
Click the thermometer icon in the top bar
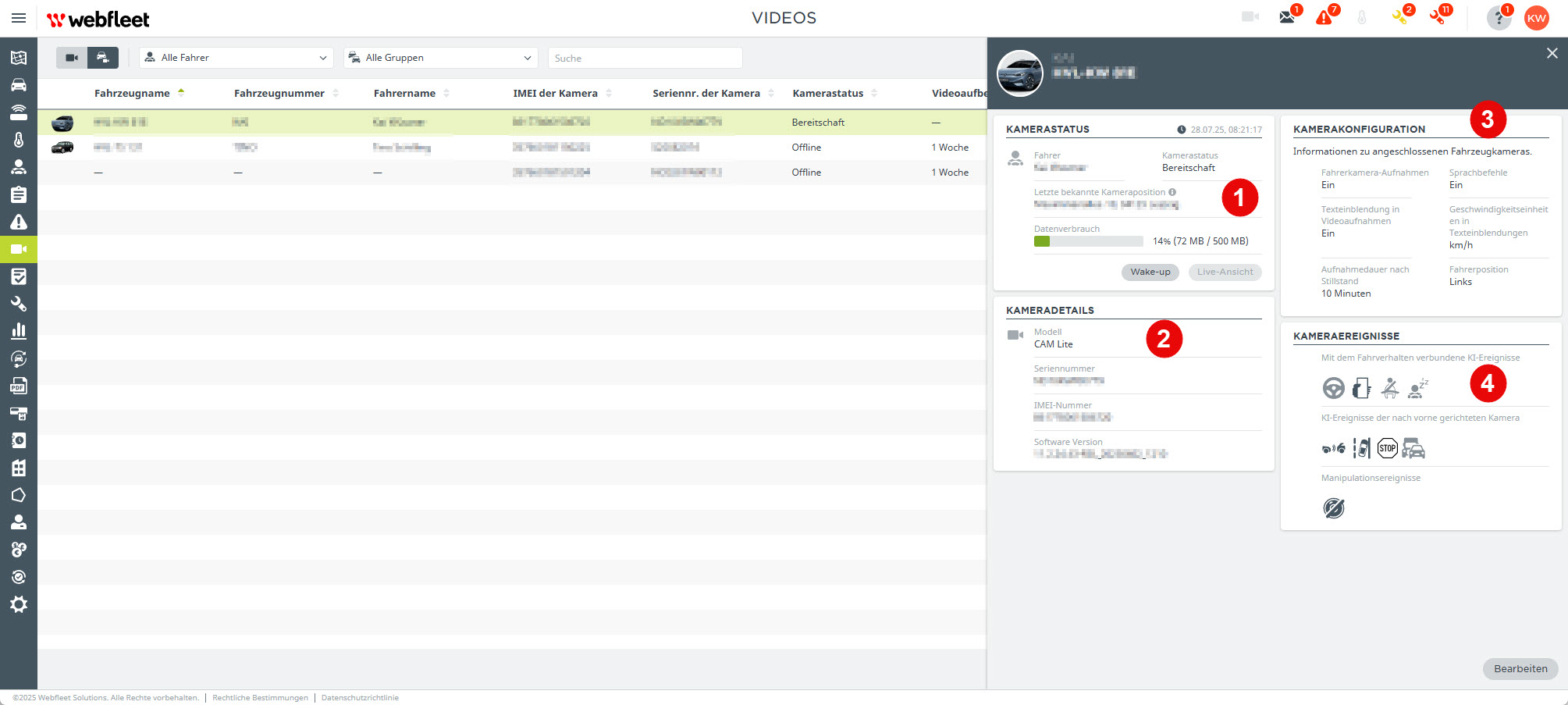[1362, 17]
